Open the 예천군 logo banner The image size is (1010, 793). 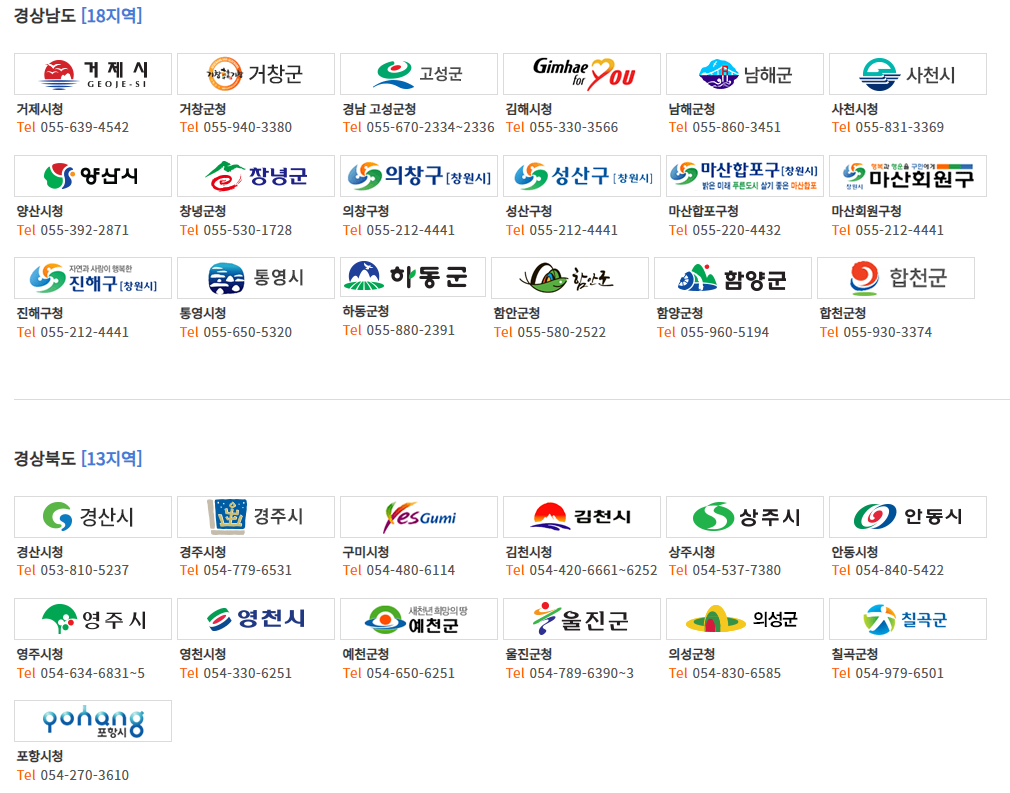tap(419, 619)
